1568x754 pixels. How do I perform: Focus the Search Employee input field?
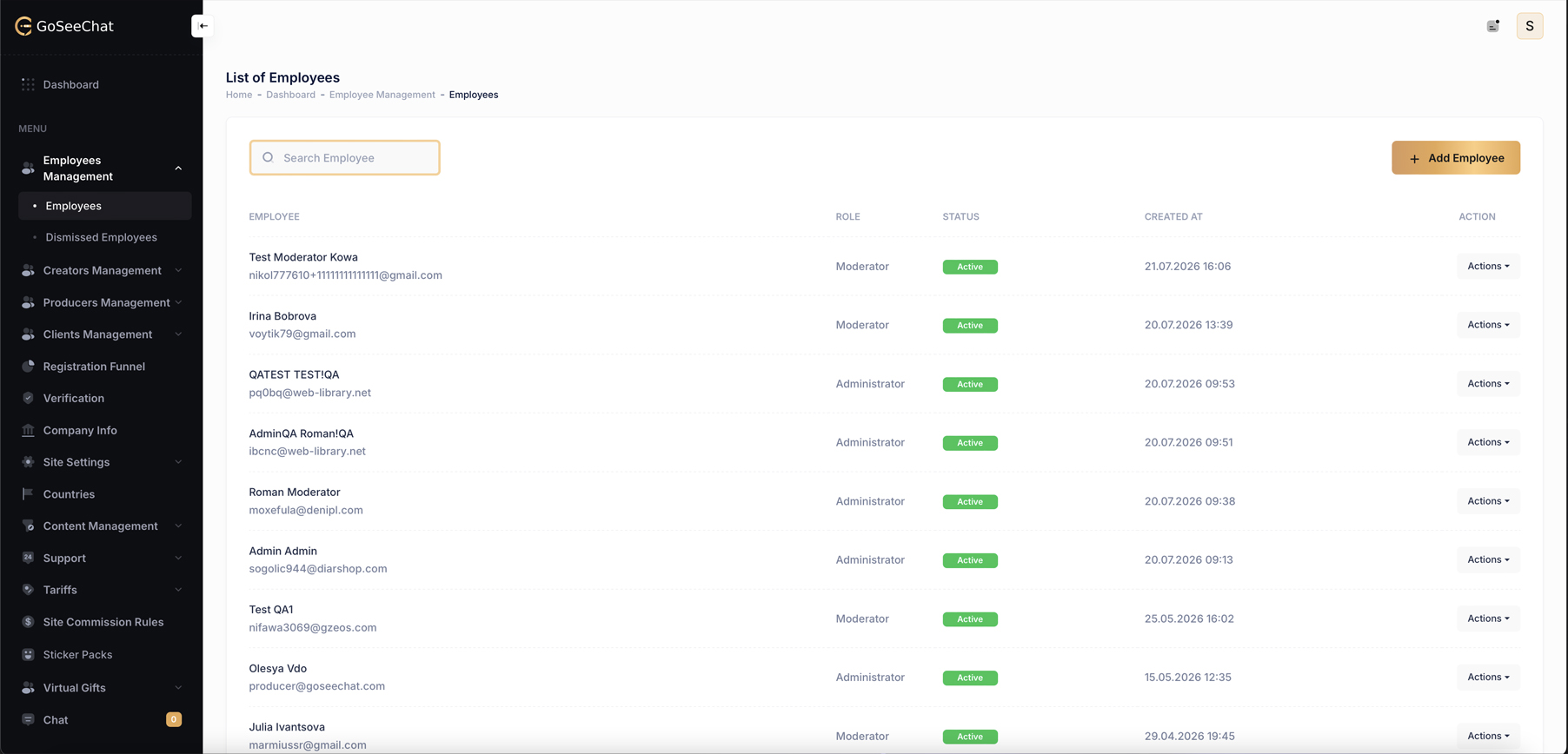[344, 157]
